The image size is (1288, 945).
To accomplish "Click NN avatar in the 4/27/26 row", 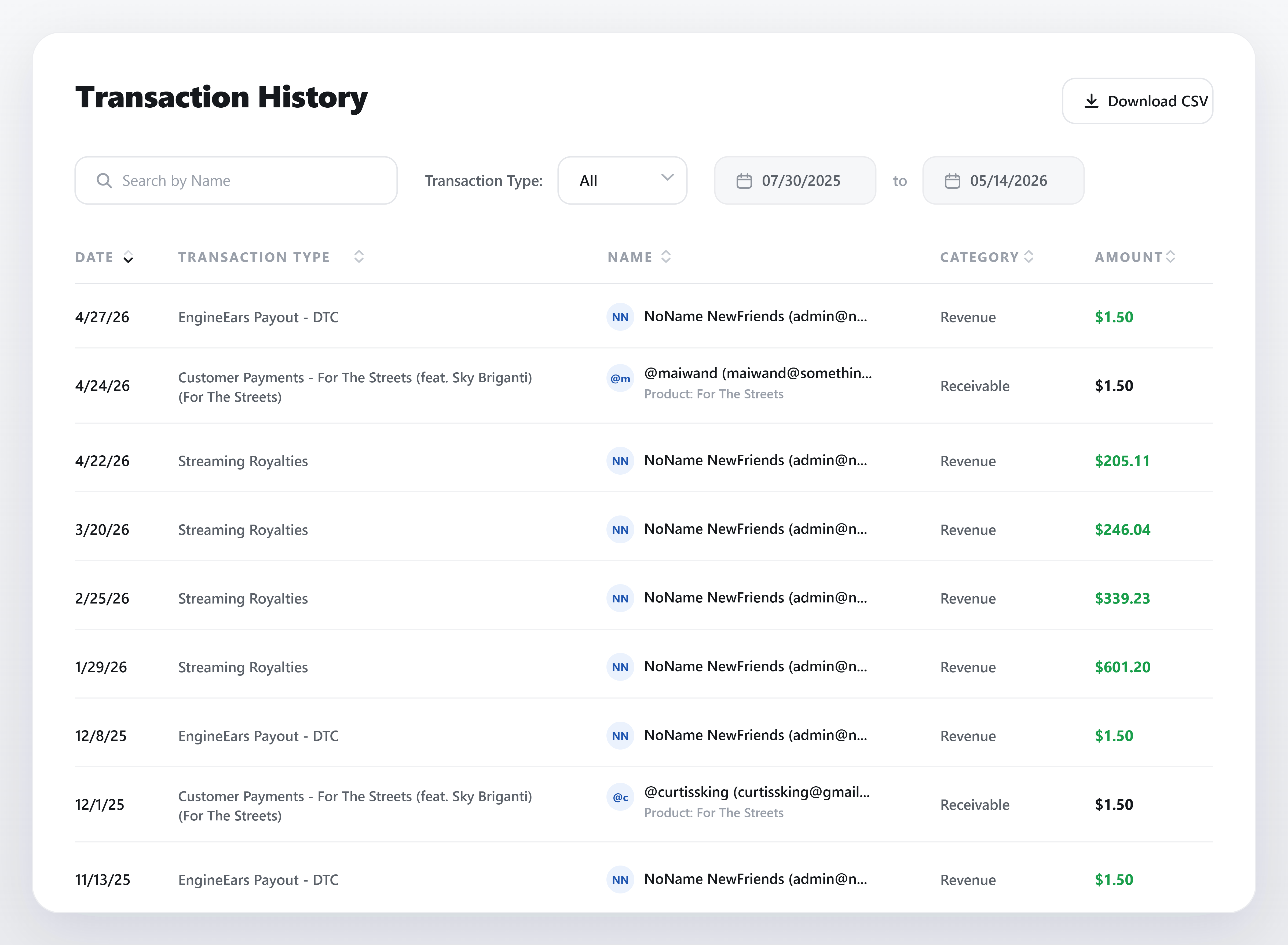I will 620,317.
